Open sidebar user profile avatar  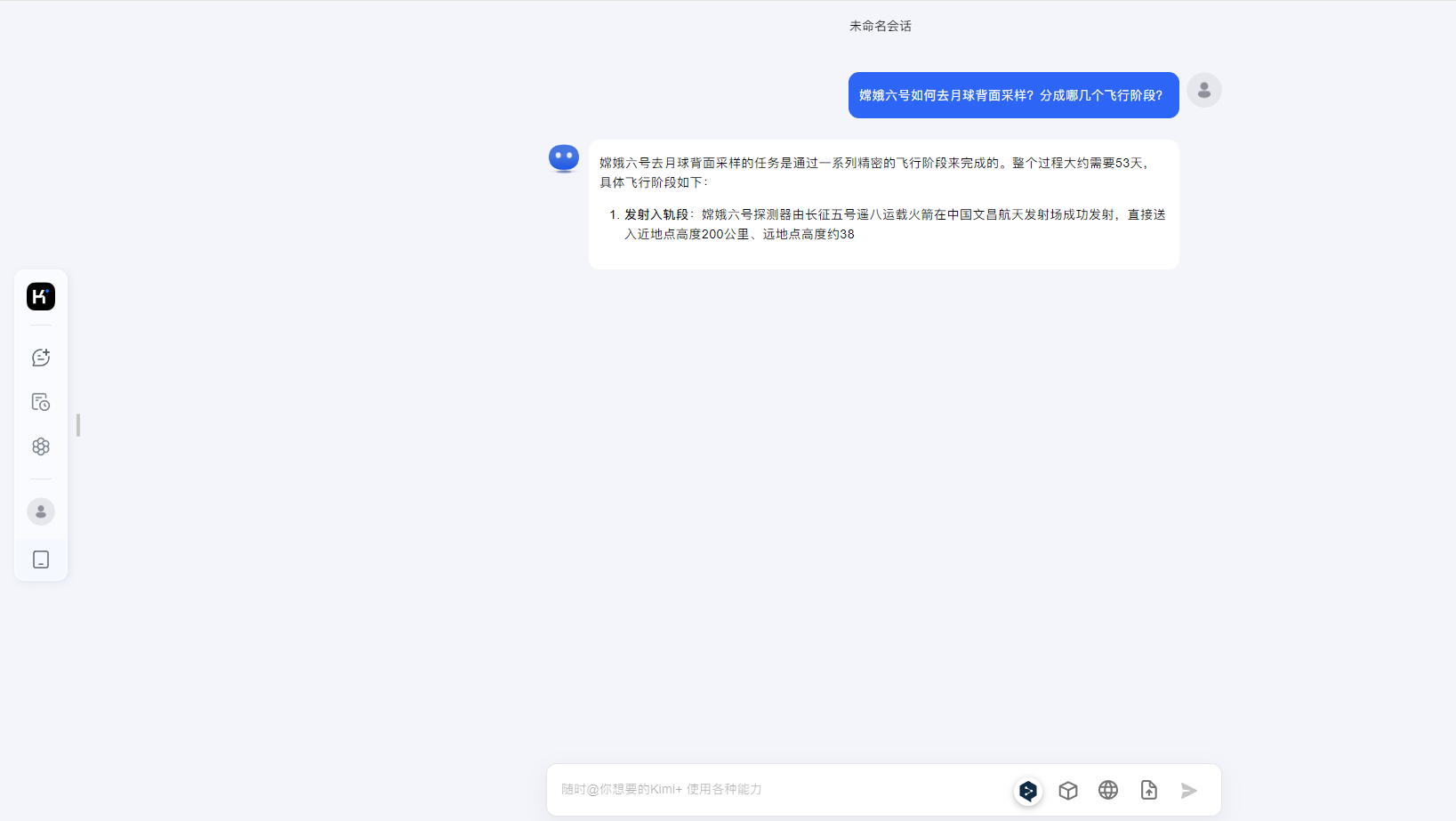point(41,511)
